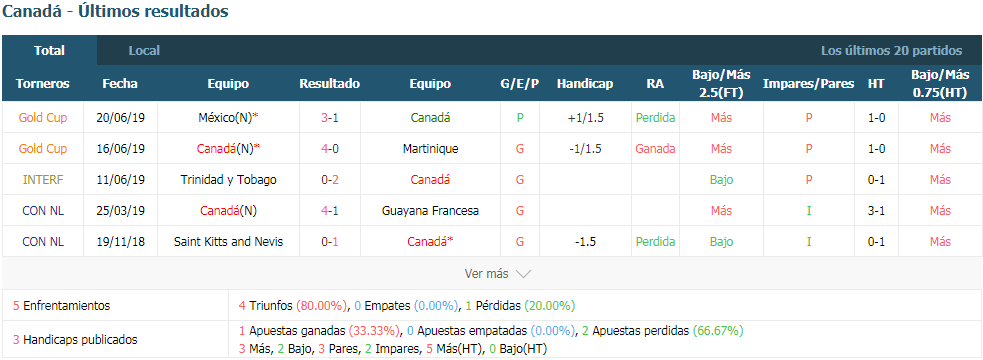
Task: Click the Handicap column header
Action: (585, 83)
